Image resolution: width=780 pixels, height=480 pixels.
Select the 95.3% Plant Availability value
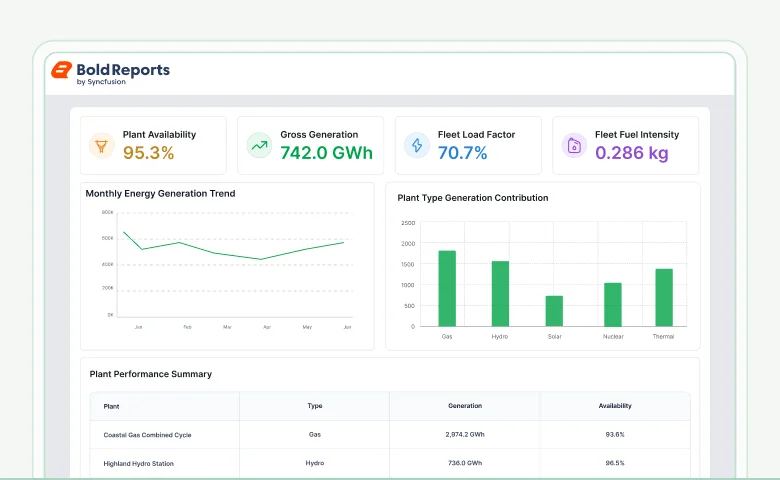(x=148, y=153)
